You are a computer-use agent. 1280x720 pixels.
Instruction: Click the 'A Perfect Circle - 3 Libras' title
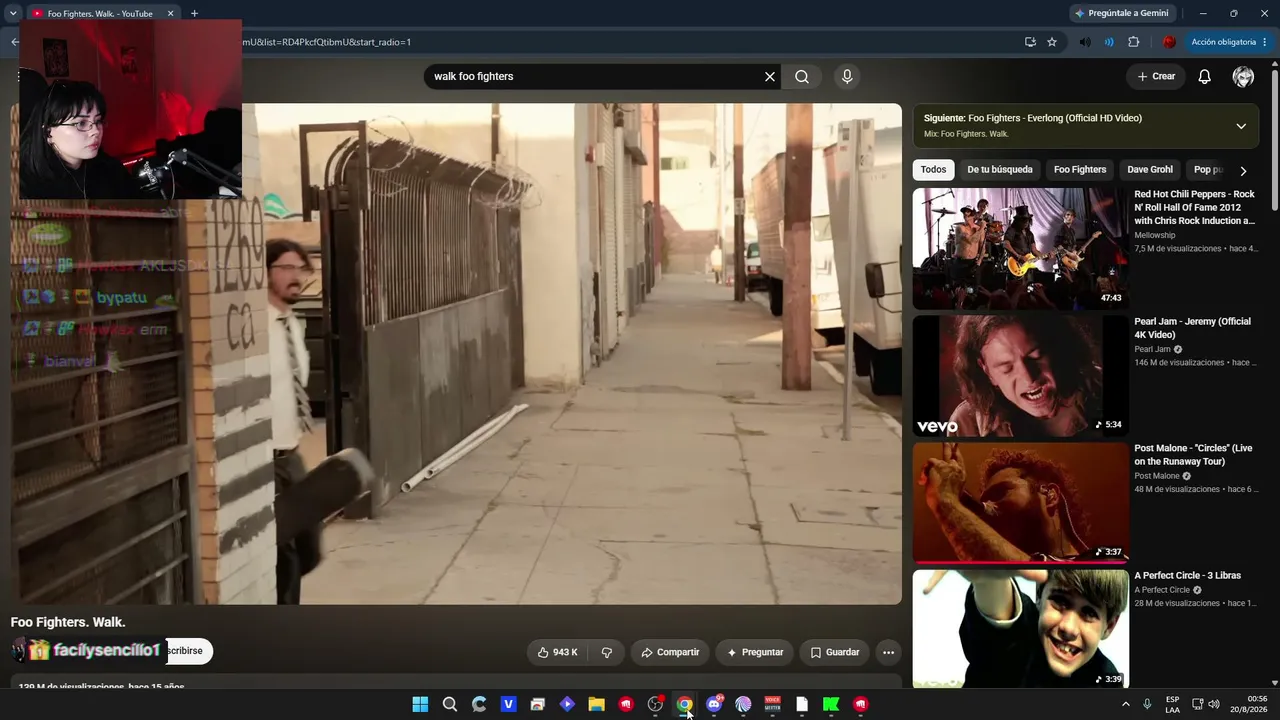[x=1187, y=576]
